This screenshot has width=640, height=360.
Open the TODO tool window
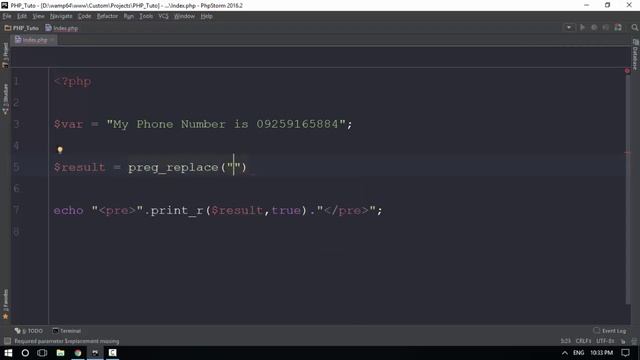(x=29, y=331)
